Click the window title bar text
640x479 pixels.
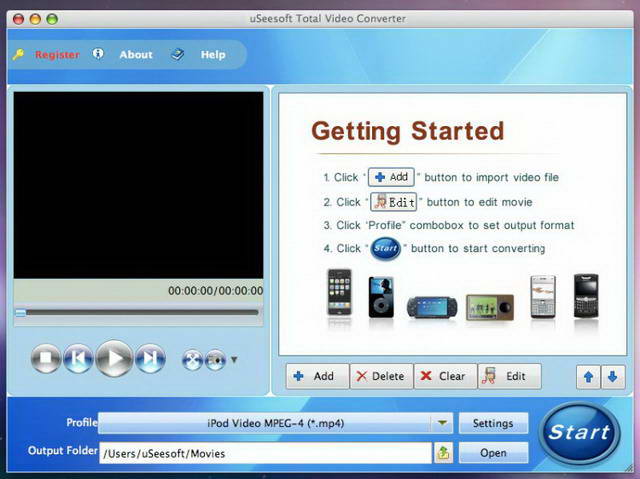click(328, 18)
